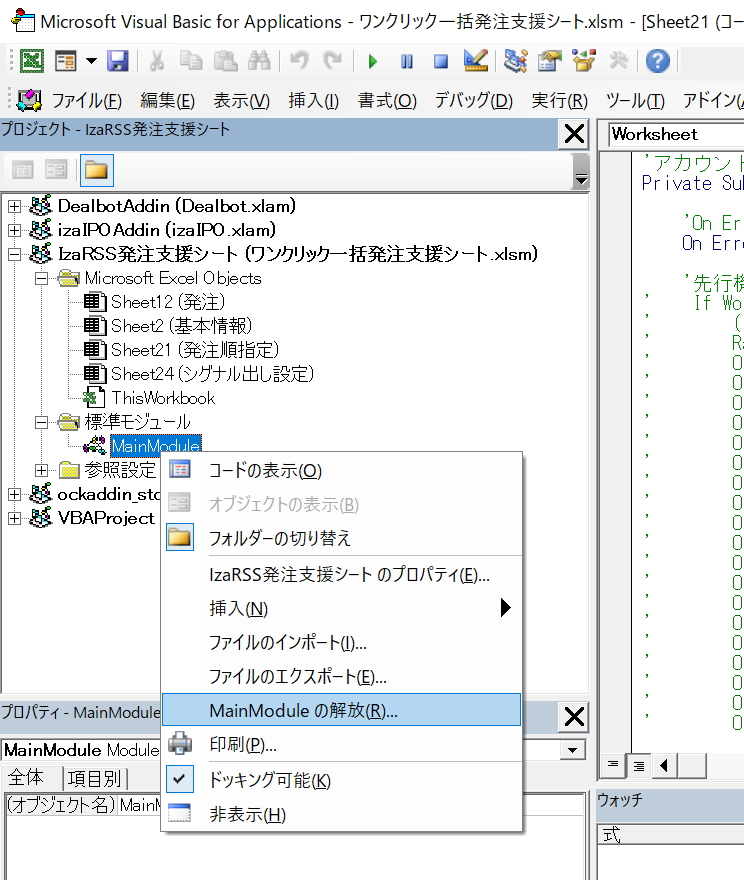
Task: Collapse the Microsoft Excel Objects folder
Action: [42, 278]
